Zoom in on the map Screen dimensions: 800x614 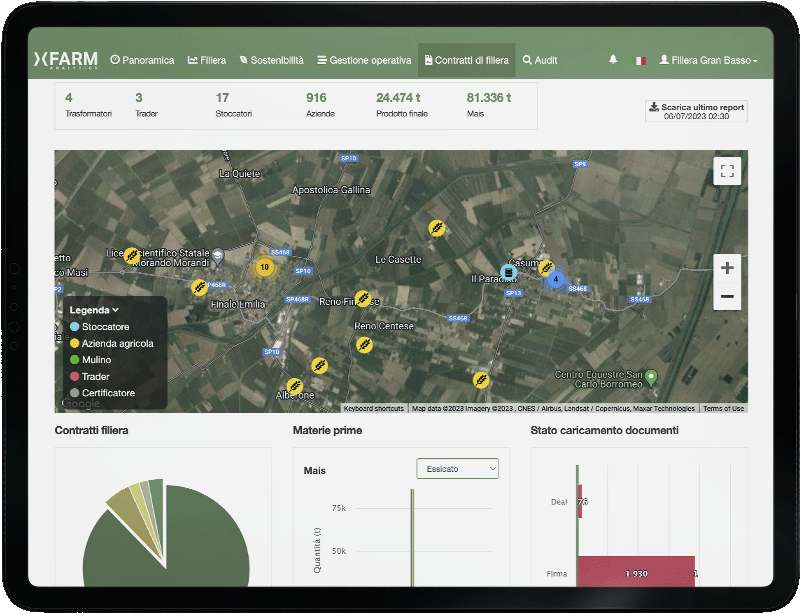(727, 268)
